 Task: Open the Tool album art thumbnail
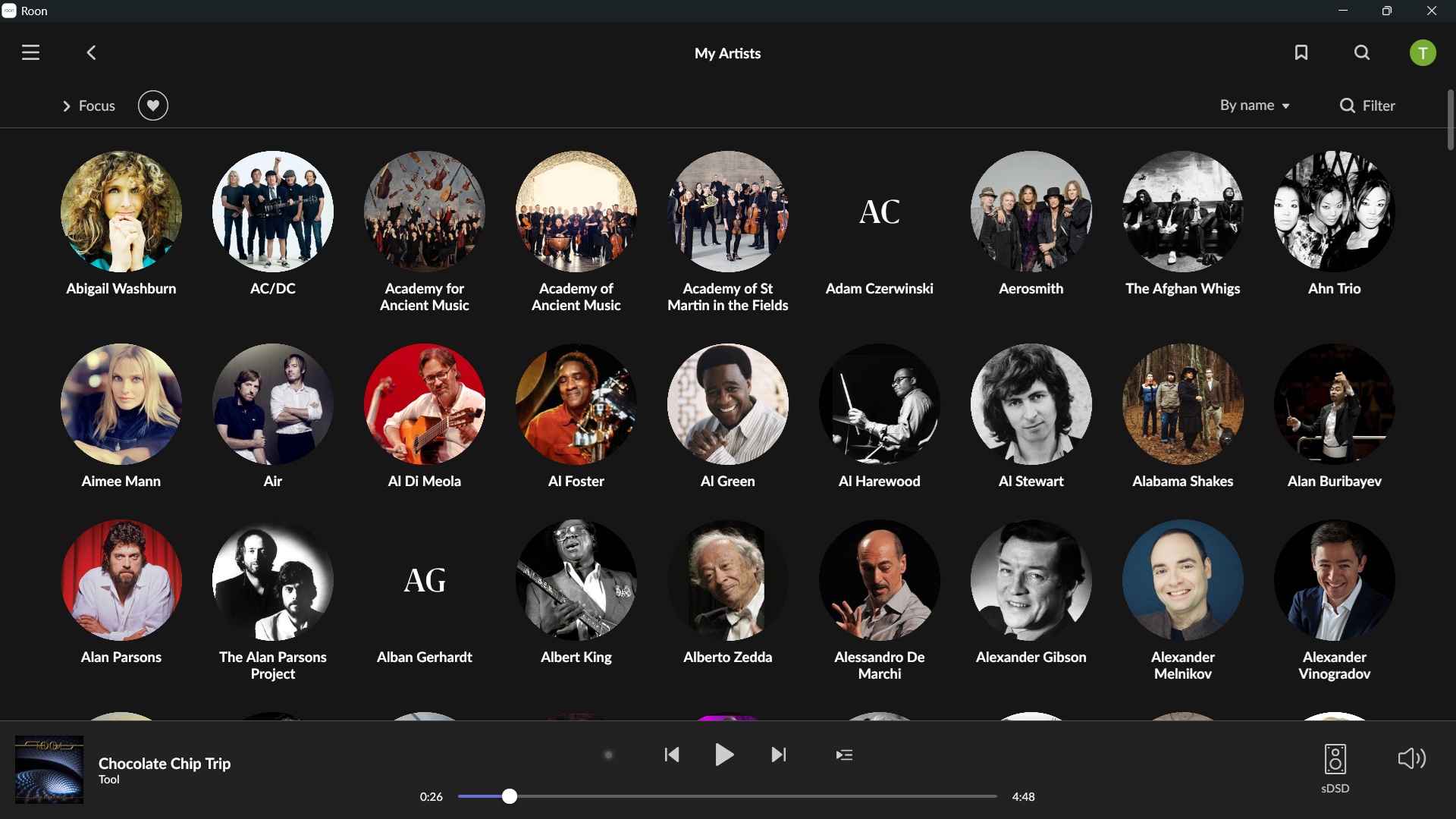click(x=49, y=769)
